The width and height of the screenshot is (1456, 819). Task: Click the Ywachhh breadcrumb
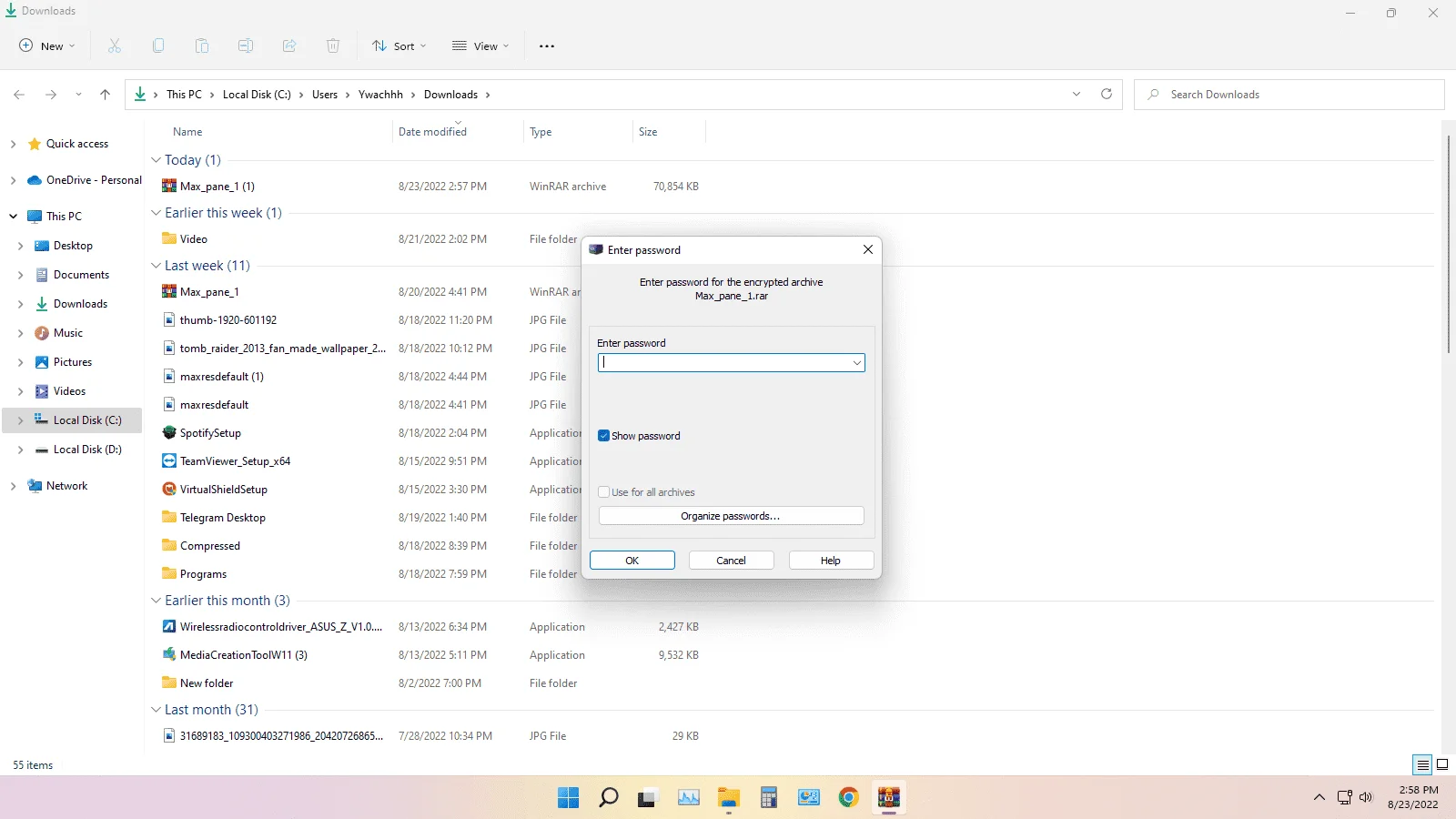(380, 95)
